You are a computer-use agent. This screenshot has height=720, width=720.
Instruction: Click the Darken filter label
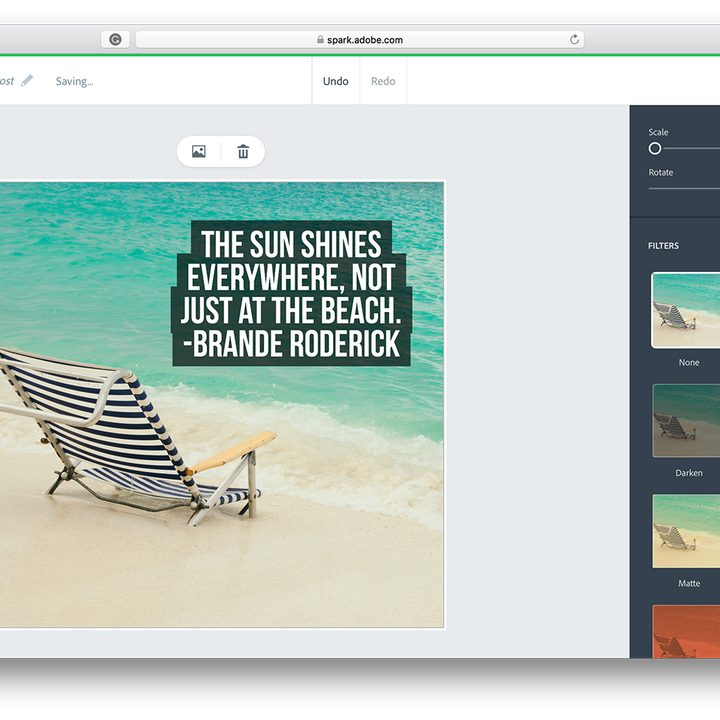(689, 472)
